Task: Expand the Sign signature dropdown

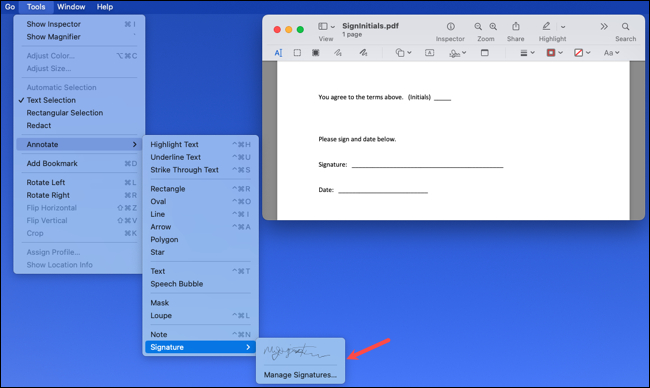Action: point(458,53)
